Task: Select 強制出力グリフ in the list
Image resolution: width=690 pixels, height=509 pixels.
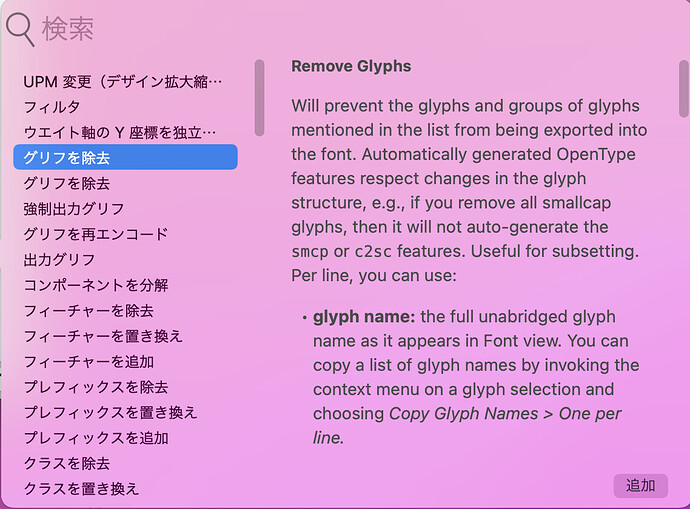Action: pos(125,209)
